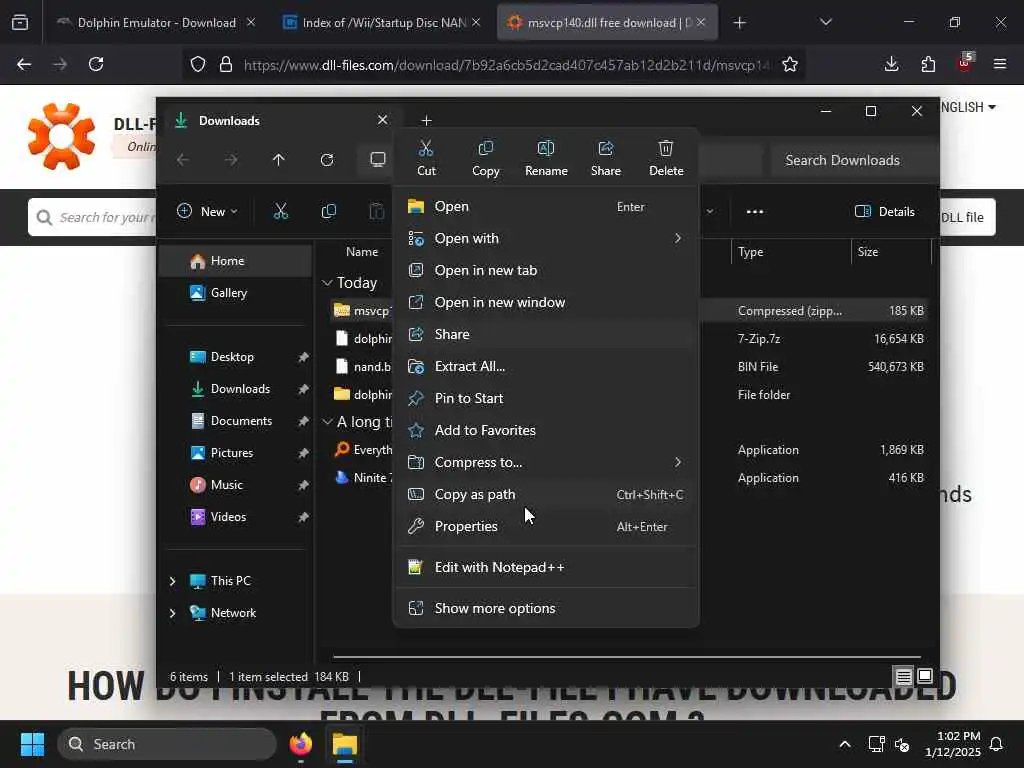The width and height of the screenshot is (1024, 768).
Task: Click Explorer back arrow
Action: click(x=183, y=160)
